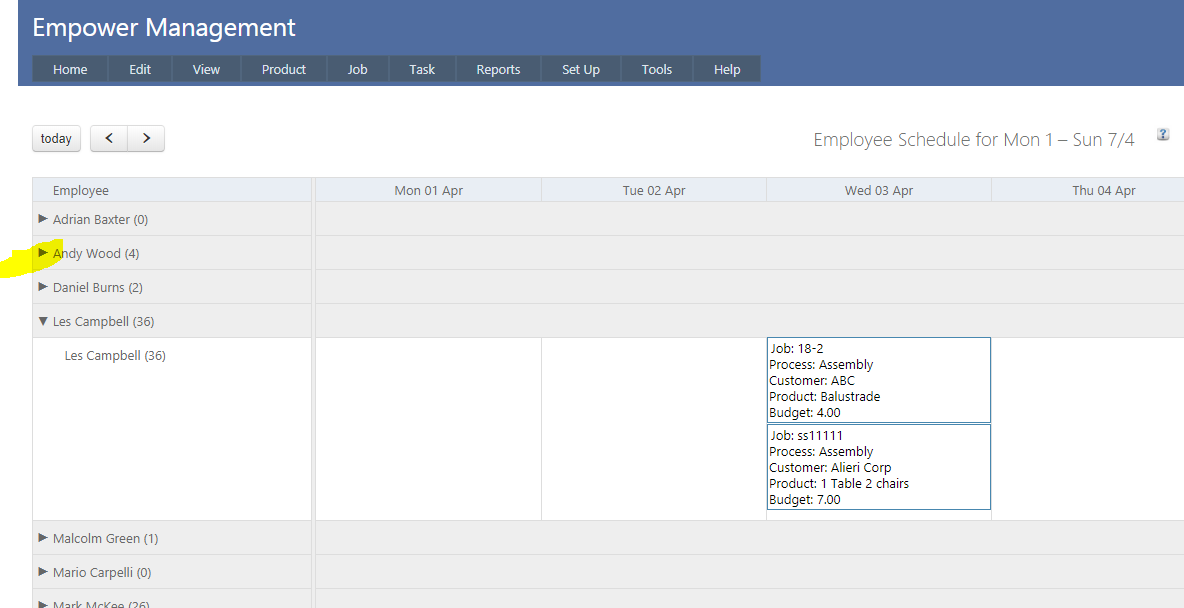
Task: Open the Product menu
Action: pos(284,69)
